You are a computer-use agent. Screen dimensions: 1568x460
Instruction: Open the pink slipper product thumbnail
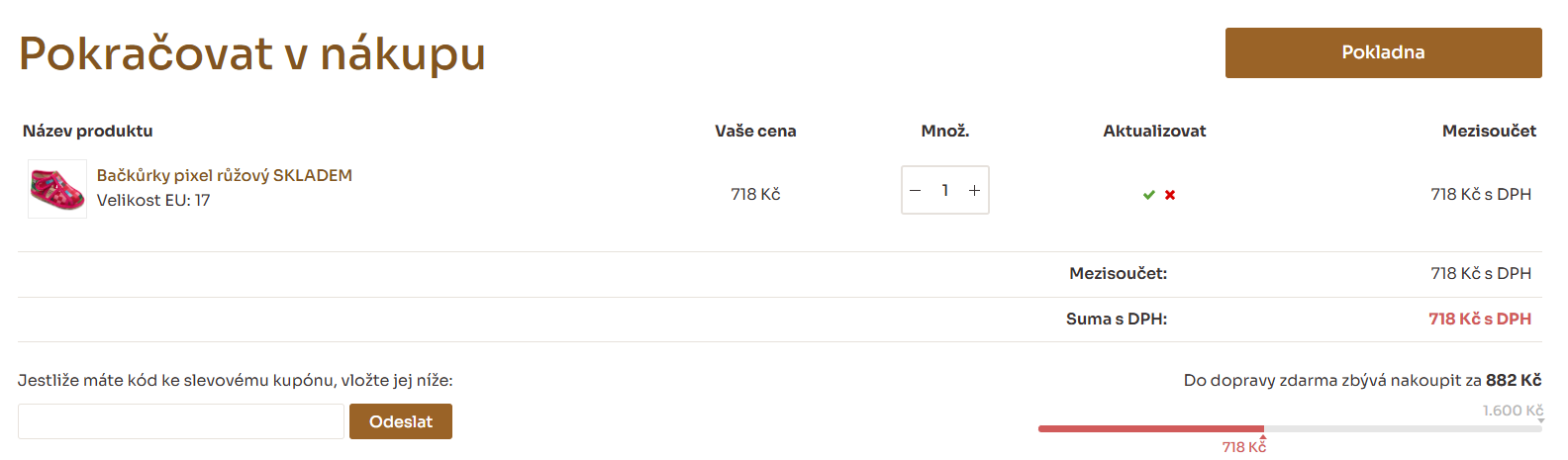[x=57, y=189]
